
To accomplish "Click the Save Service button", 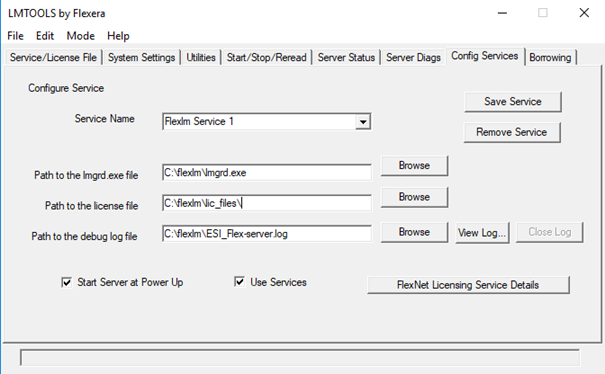I will [513, 102].
